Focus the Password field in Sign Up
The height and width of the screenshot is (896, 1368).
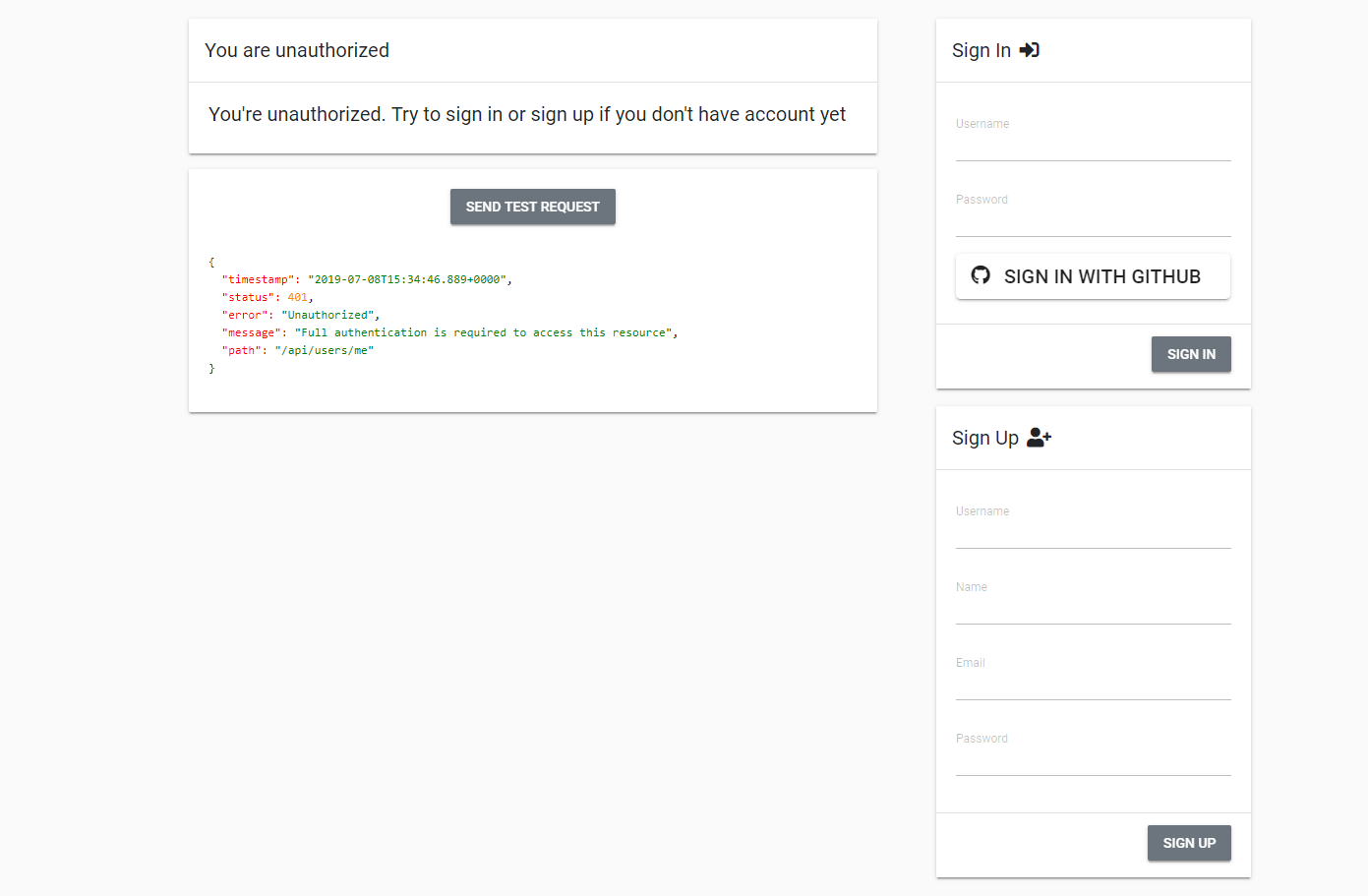(1093, 758)
